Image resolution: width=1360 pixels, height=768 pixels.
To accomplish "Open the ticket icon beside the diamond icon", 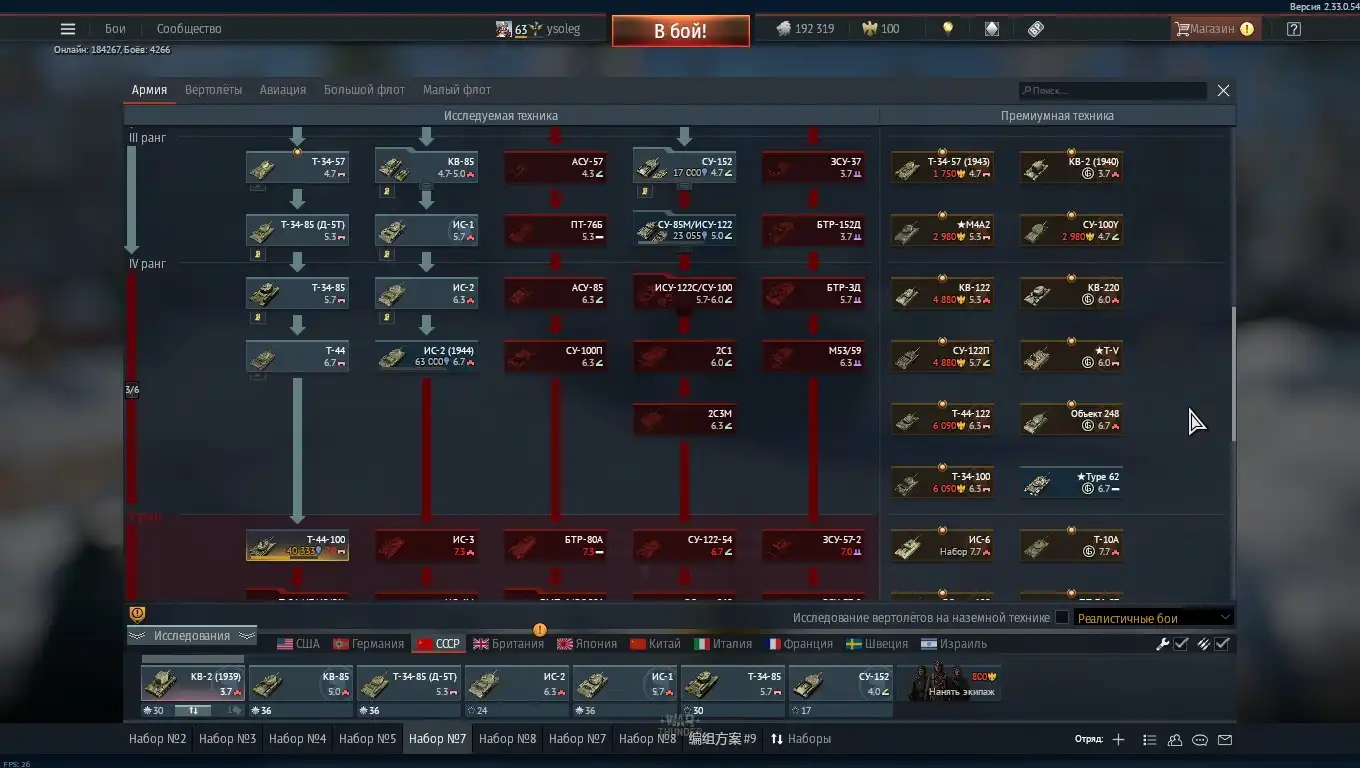I will pyautogui.click(x=1036, y=29).
